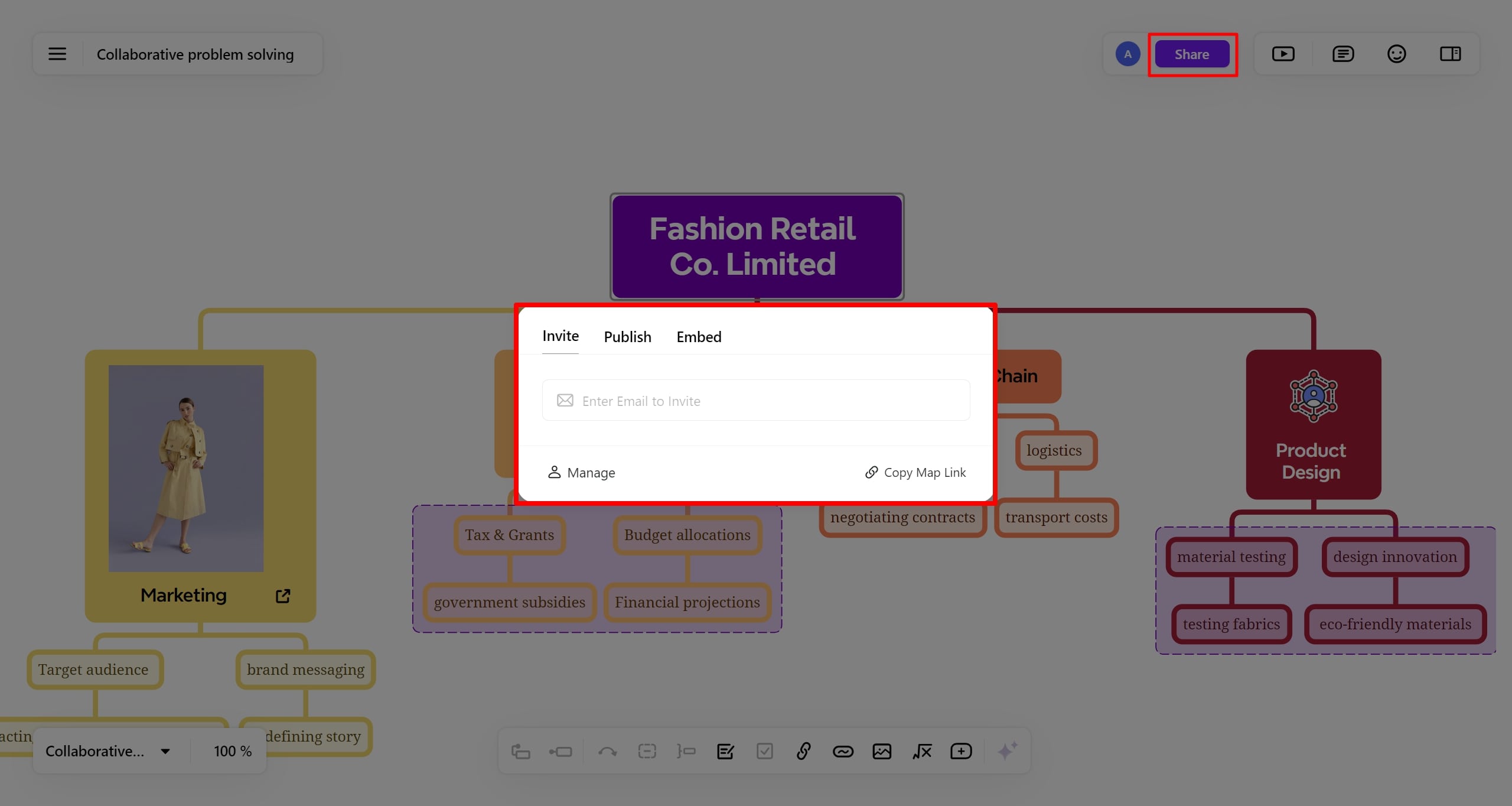Viewport: 1512px width, 806px height.
Task: Click the 100 % zoom level
Action: pyautogui.click(x=233, y=750)
